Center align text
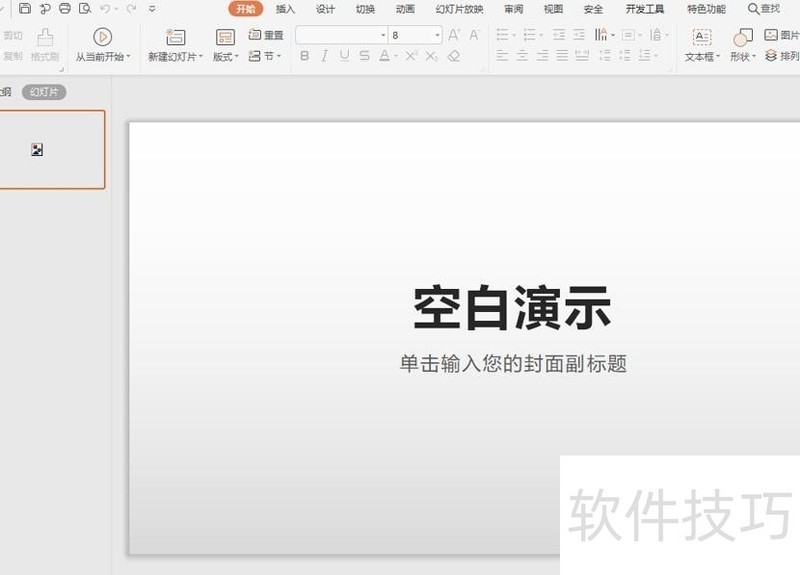The image size is (800, 575). point(522,56)
